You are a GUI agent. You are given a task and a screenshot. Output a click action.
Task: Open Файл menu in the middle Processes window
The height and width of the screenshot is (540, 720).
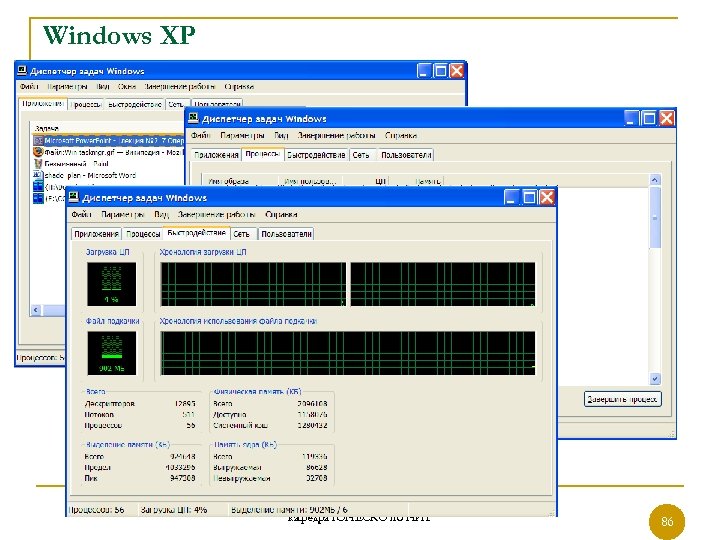coord(201,135)
